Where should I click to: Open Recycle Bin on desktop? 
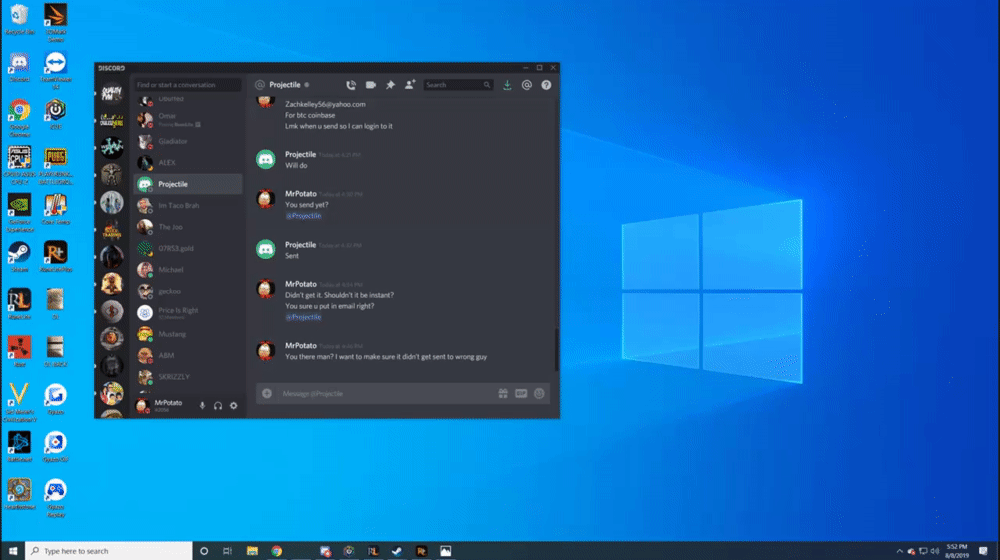(19, 20)
